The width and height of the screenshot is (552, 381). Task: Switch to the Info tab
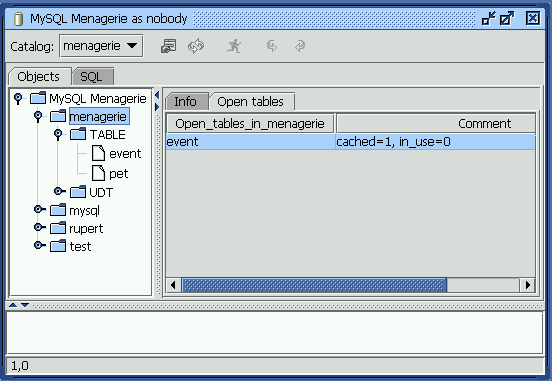point(186,102)
